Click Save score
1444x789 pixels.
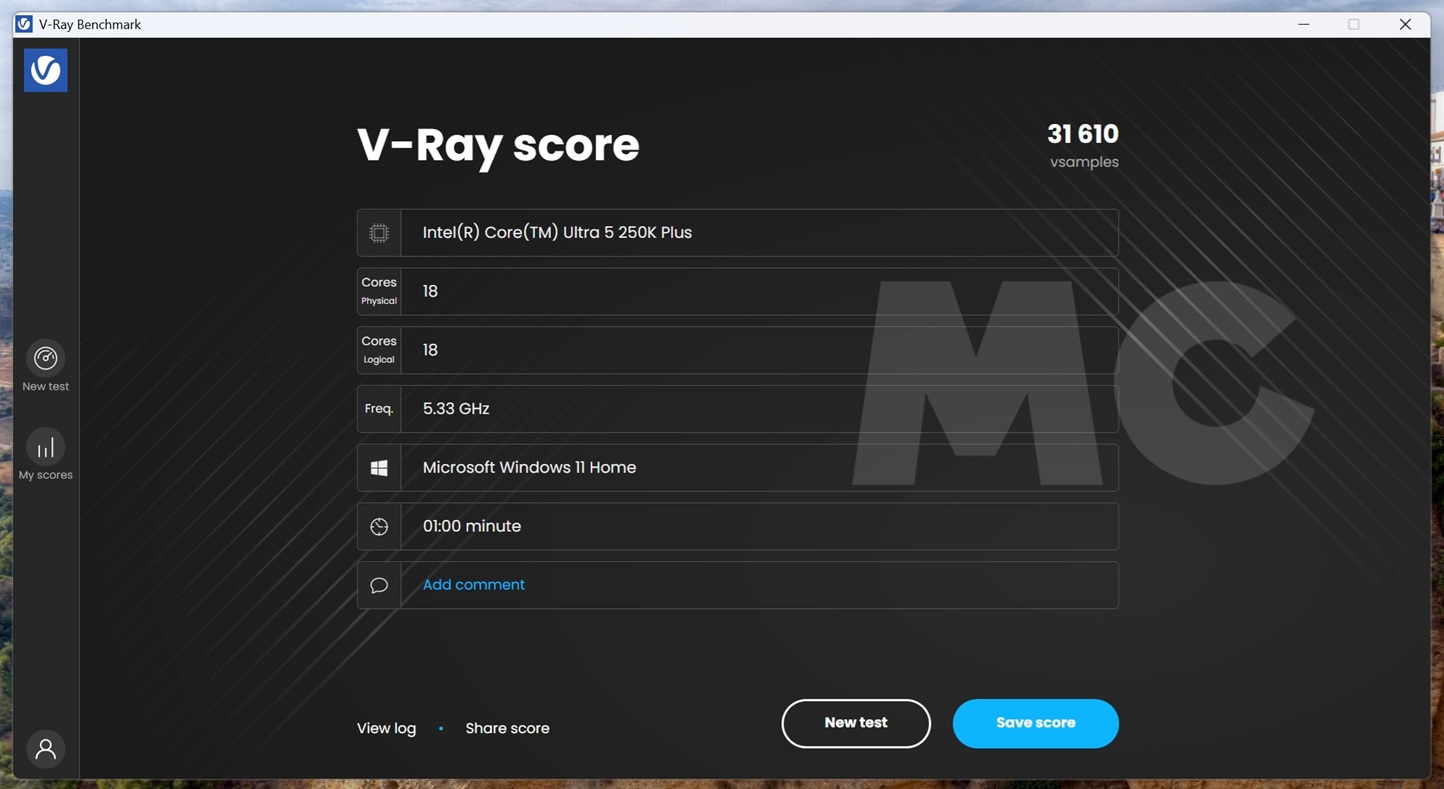tap(1035, 722)
